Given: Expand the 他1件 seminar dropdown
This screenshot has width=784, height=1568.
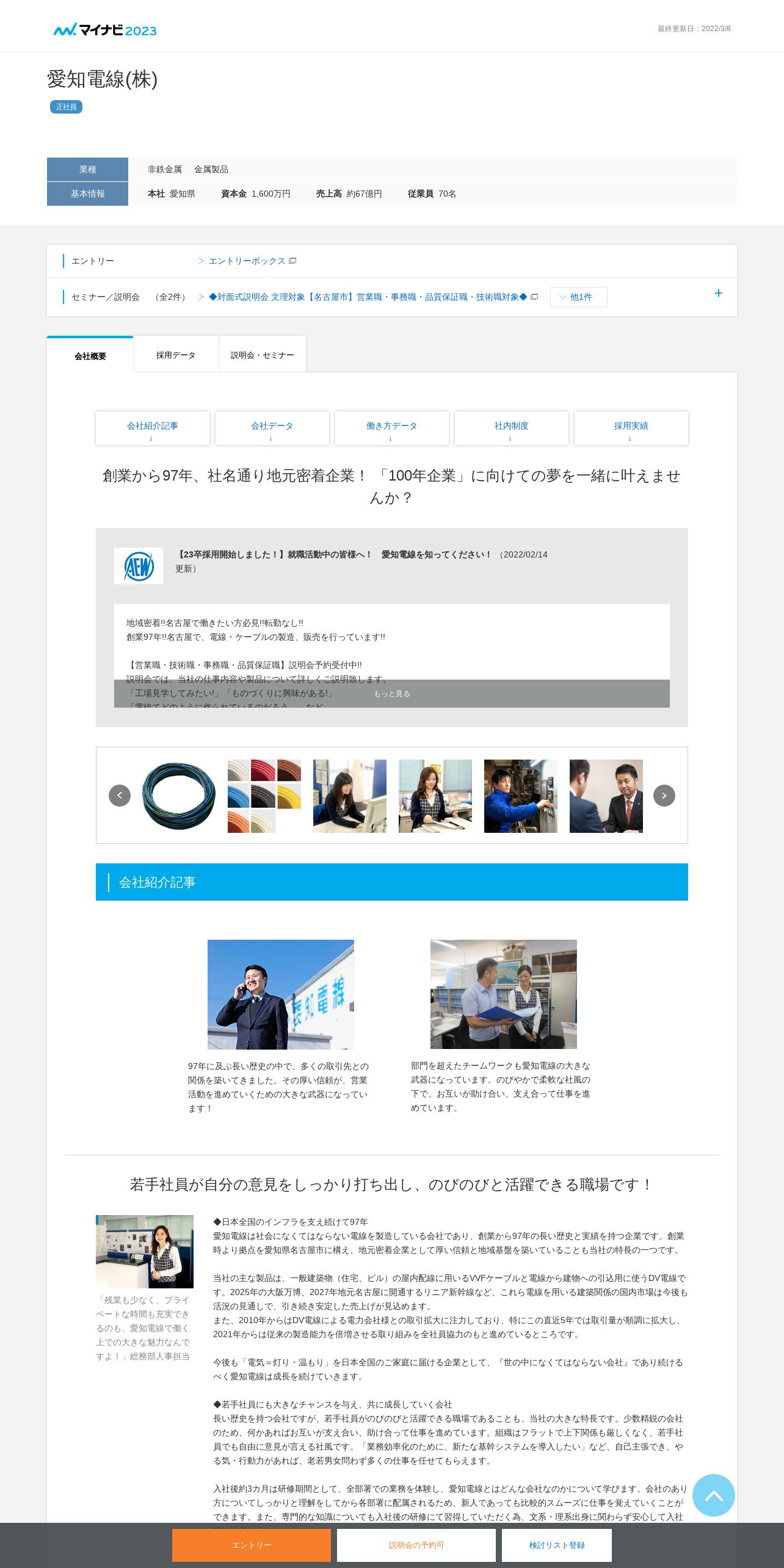Looking at the screenshot, I should (578, 297).
